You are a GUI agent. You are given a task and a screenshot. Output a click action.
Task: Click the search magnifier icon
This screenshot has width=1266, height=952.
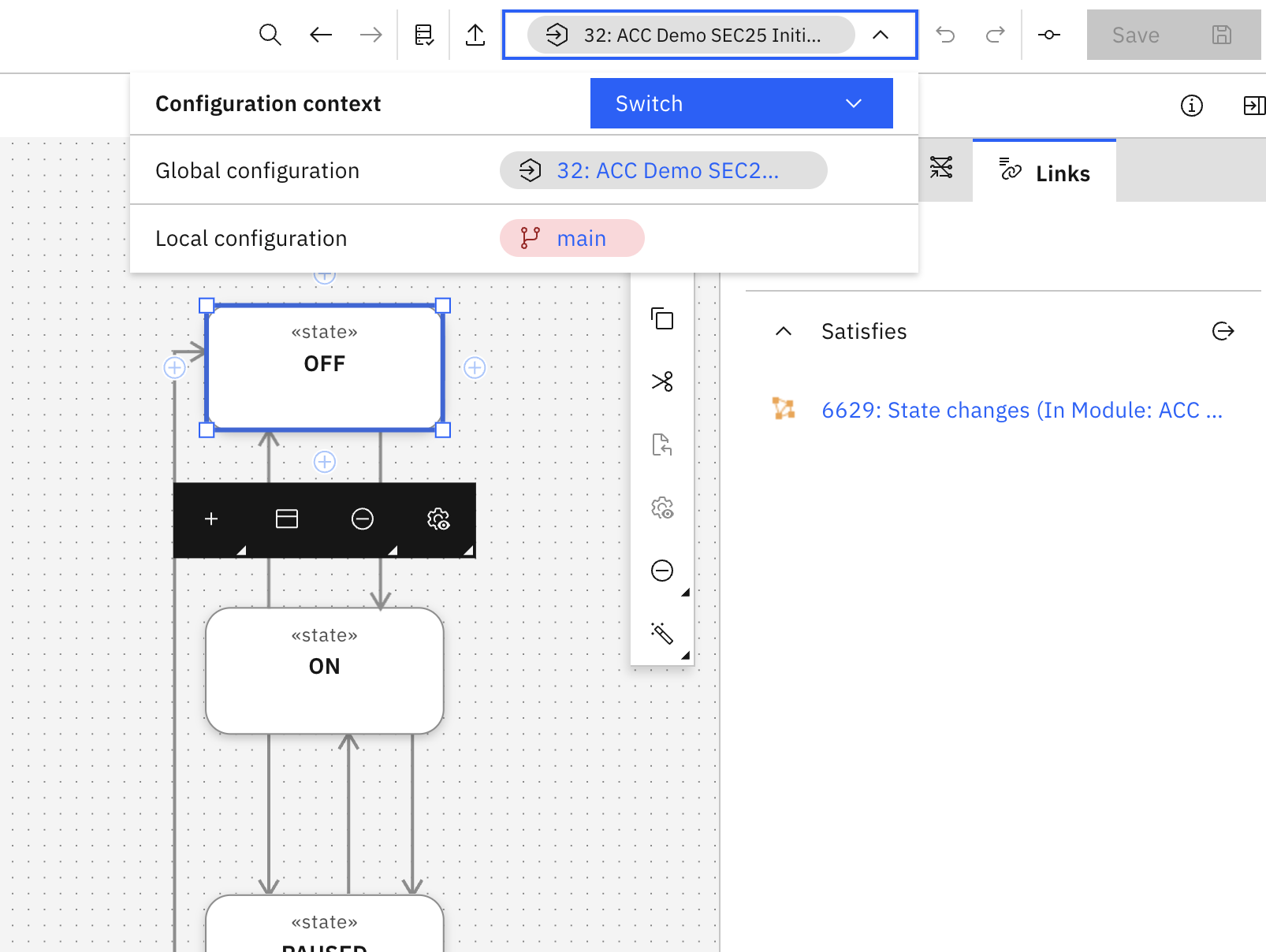pyautogui.click(x=270, y=35)
